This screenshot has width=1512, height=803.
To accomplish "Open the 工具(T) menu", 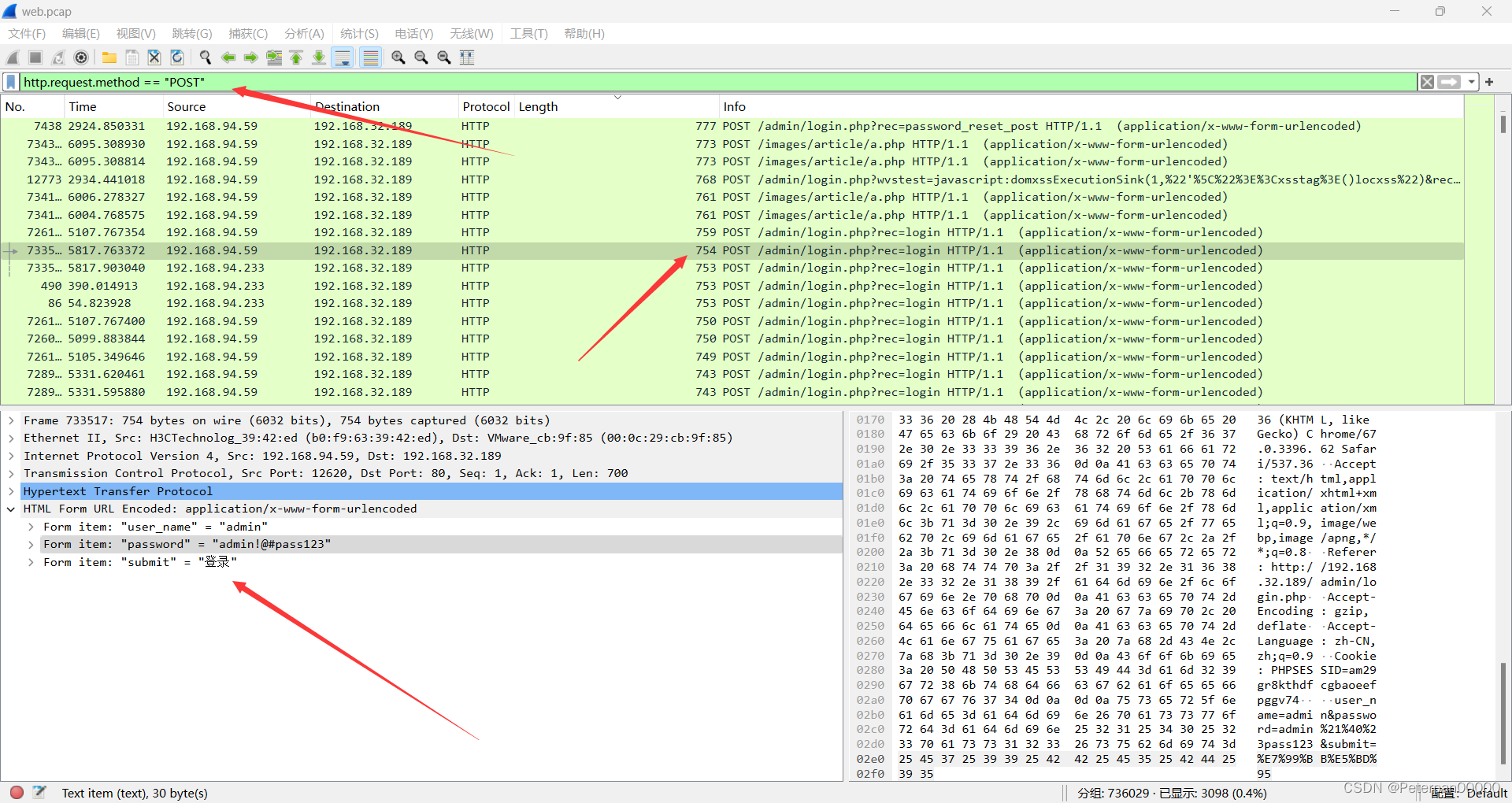I will tap(528, 34).
